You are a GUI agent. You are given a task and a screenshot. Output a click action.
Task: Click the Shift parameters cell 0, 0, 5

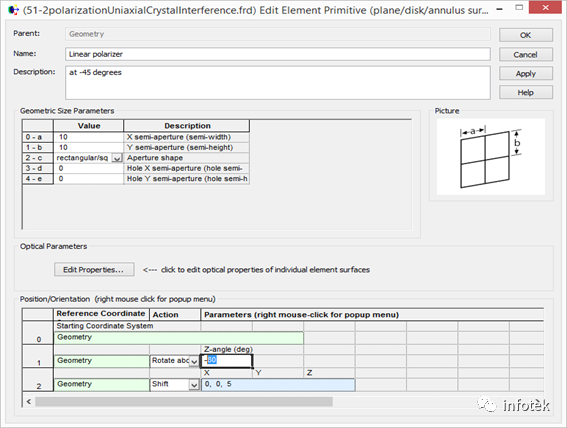[278, 385]
